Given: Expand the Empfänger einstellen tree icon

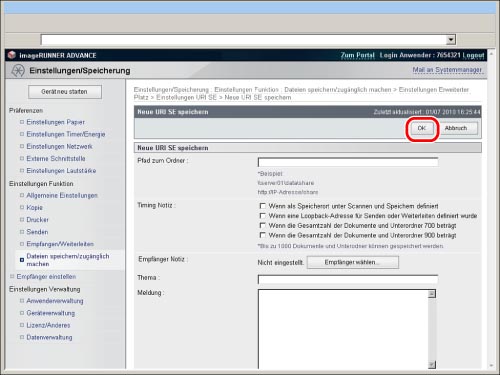Looking at the screenshot, I should coord(12,276).
